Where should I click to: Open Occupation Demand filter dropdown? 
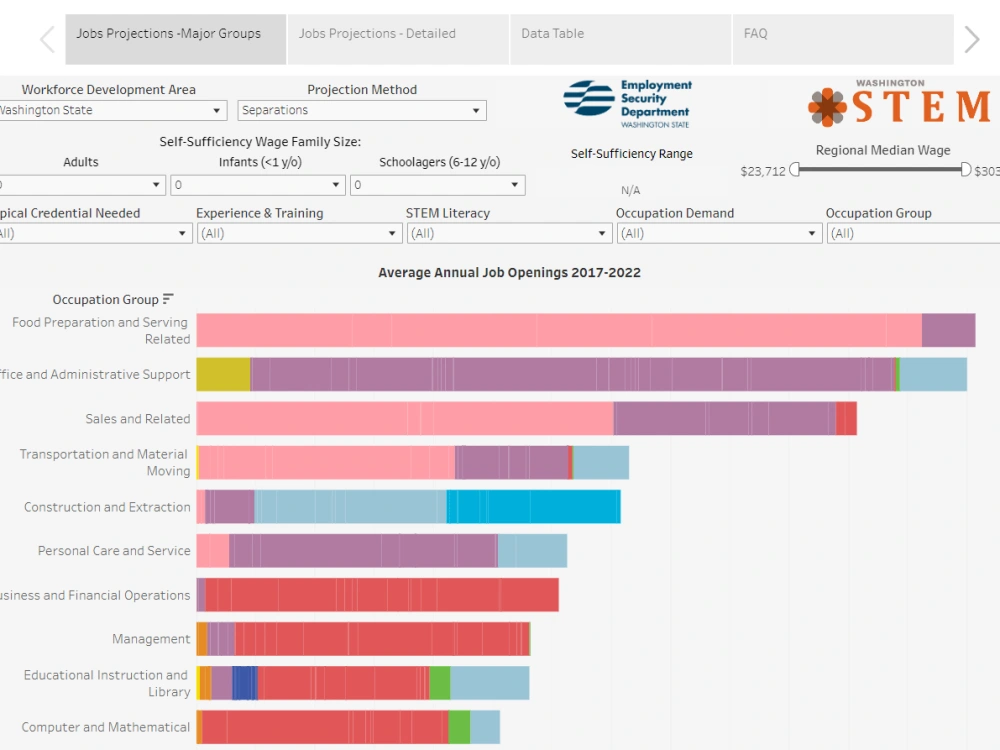coord(719,233)
